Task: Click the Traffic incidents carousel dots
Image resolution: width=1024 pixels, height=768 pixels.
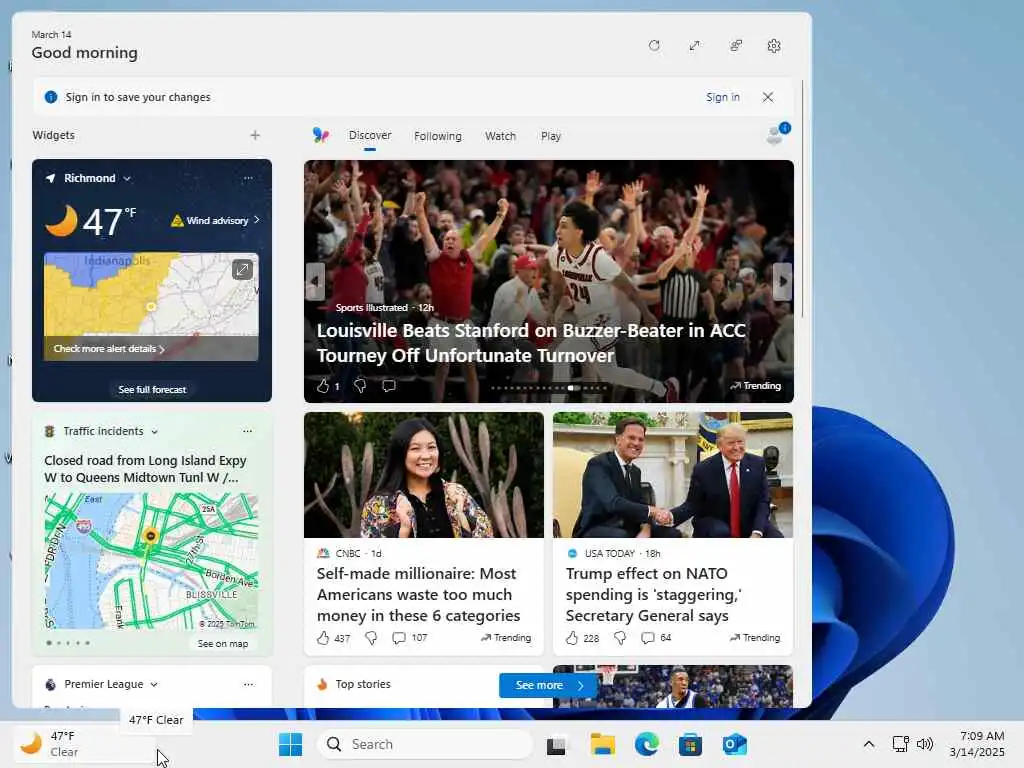Action: pos(68,643)
